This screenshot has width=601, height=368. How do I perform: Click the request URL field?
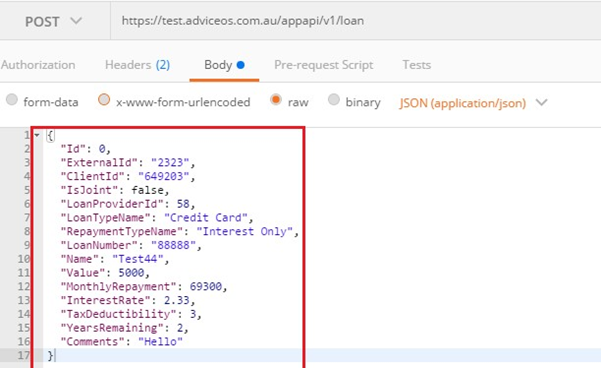click(x=356, y=21)
